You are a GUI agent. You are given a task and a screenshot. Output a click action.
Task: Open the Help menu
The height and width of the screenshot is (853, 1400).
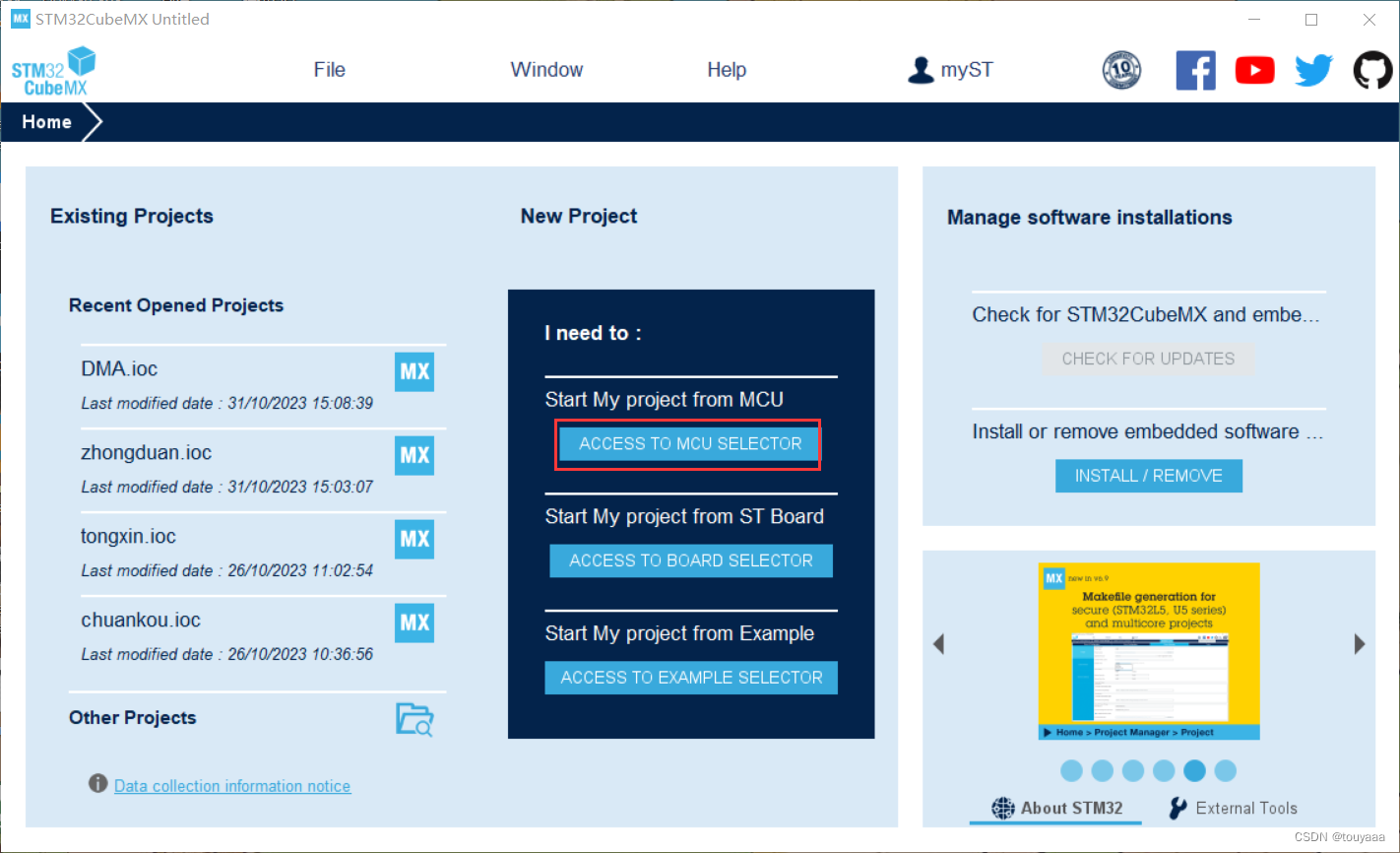(x=727, y=70)
